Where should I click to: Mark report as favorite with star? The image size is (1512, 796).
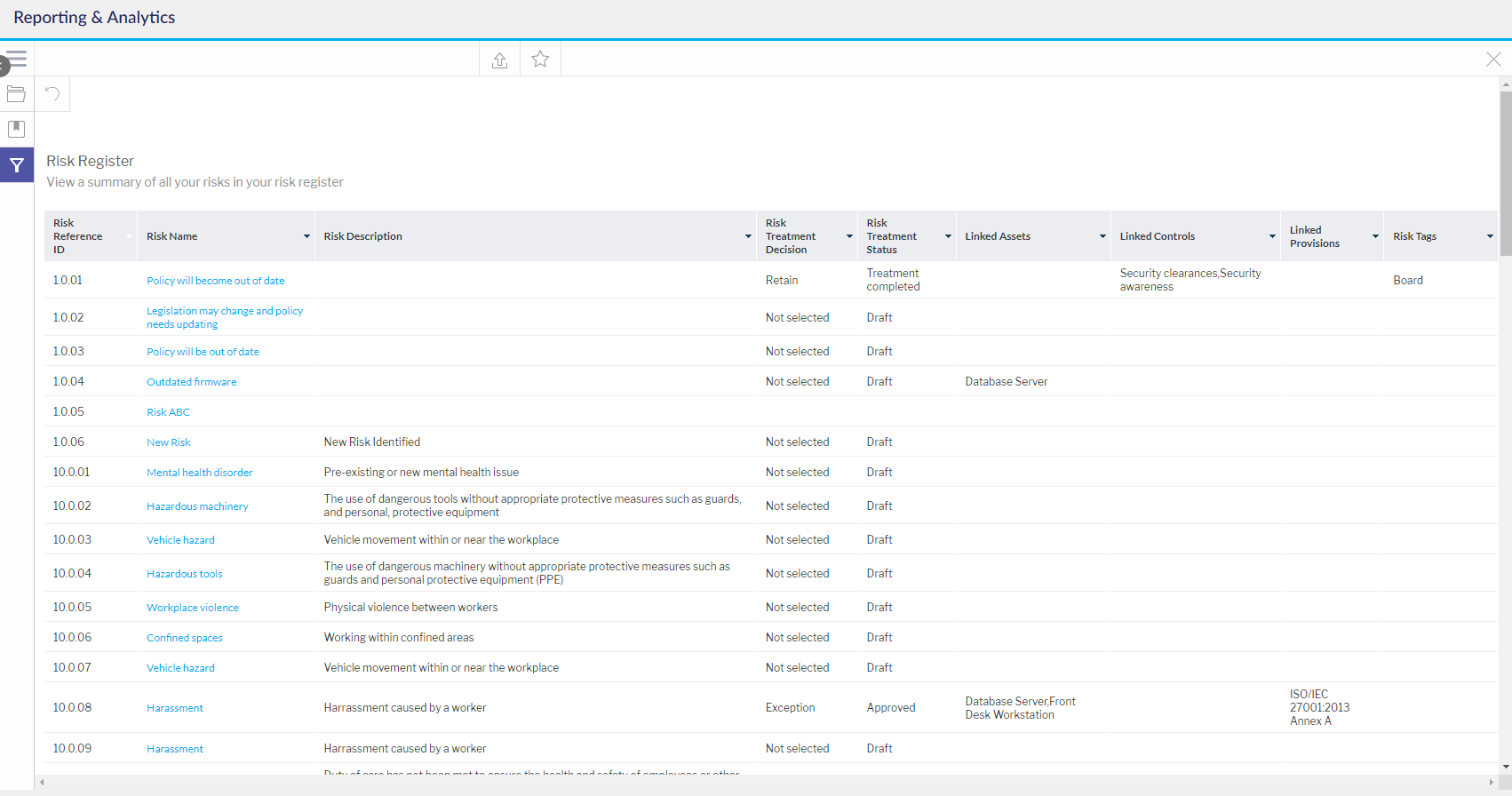tap(540, 60)
